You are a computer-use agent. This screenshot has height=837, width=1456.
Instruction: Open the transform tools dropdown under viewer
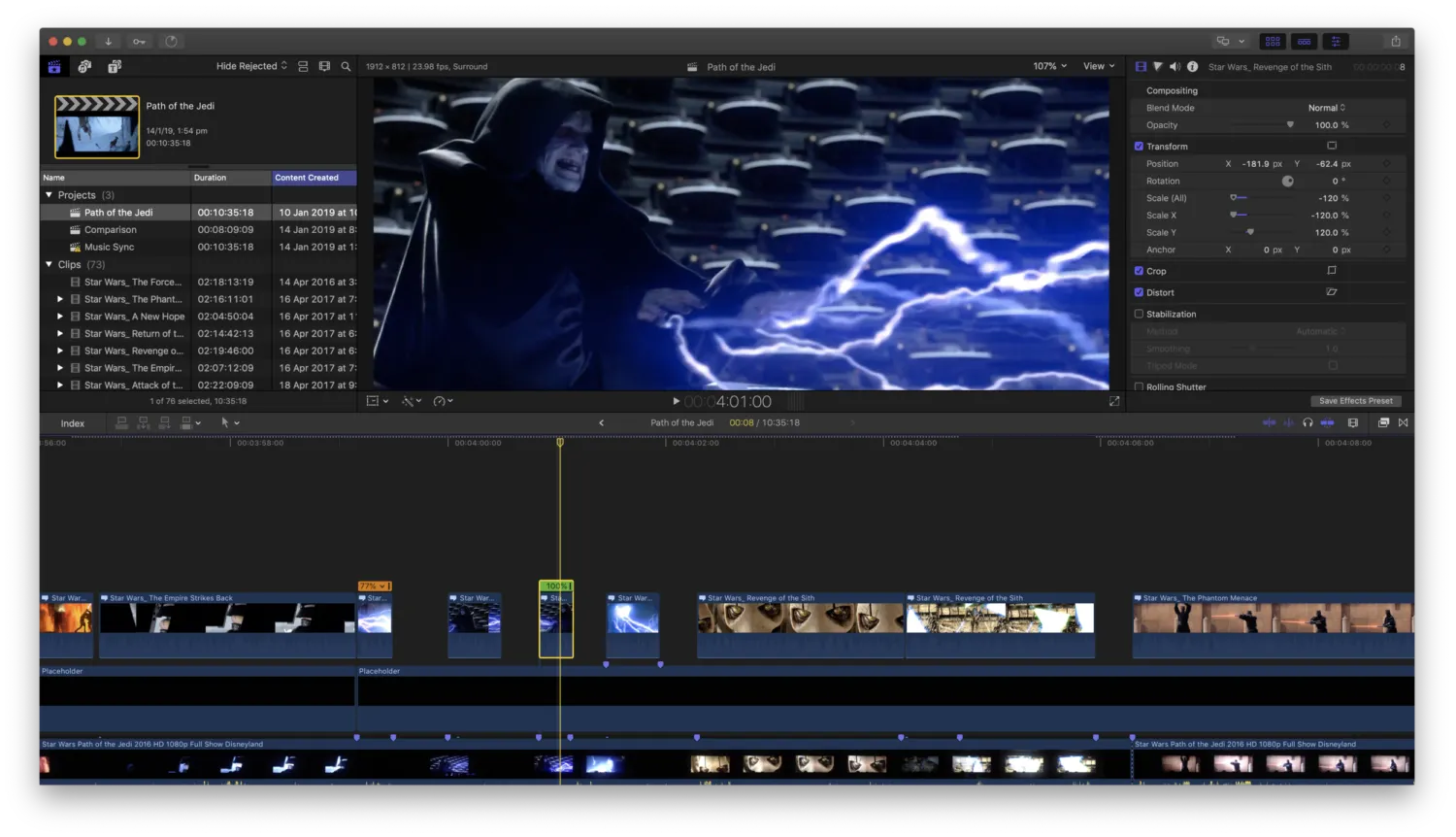[x=377, y=401]
